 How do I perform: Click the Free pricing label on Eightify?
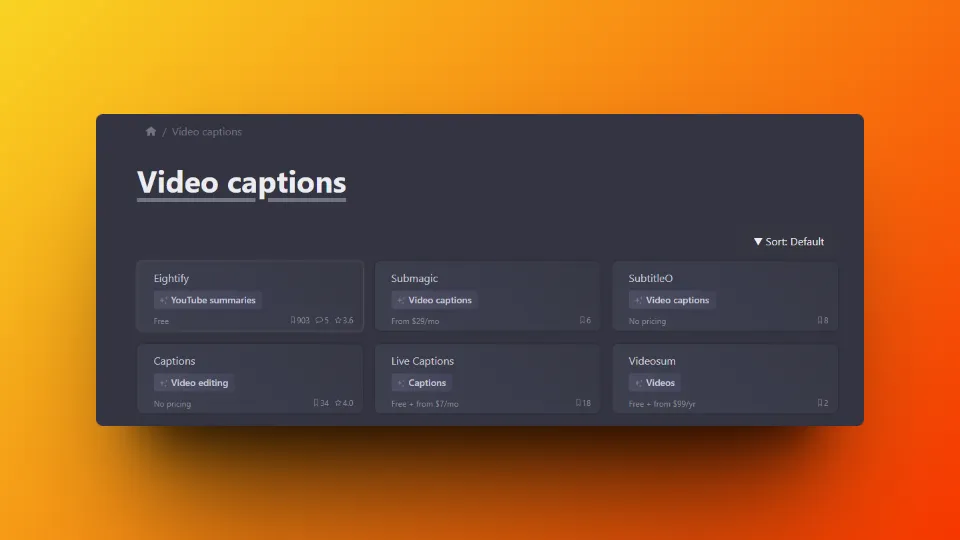[x=161, y=321]
